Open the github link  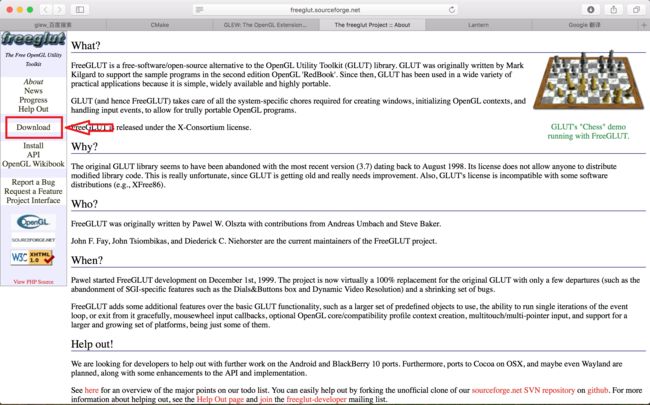click(x=597, y=390)
